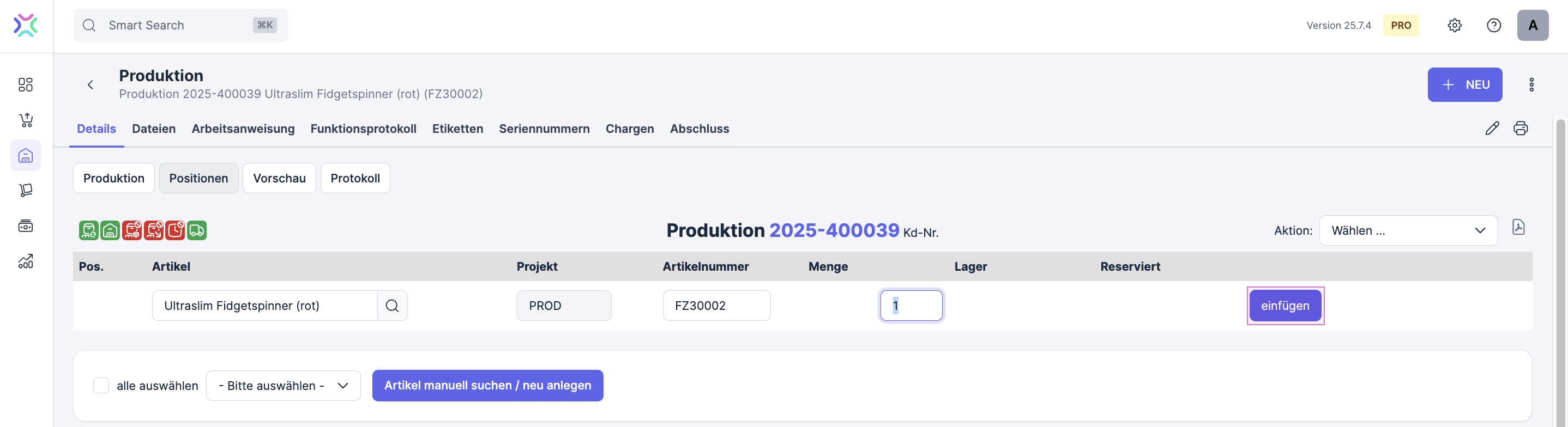
Task: Open the '- Bitte auswählen -' dropdown
Action: coord(283,386)
